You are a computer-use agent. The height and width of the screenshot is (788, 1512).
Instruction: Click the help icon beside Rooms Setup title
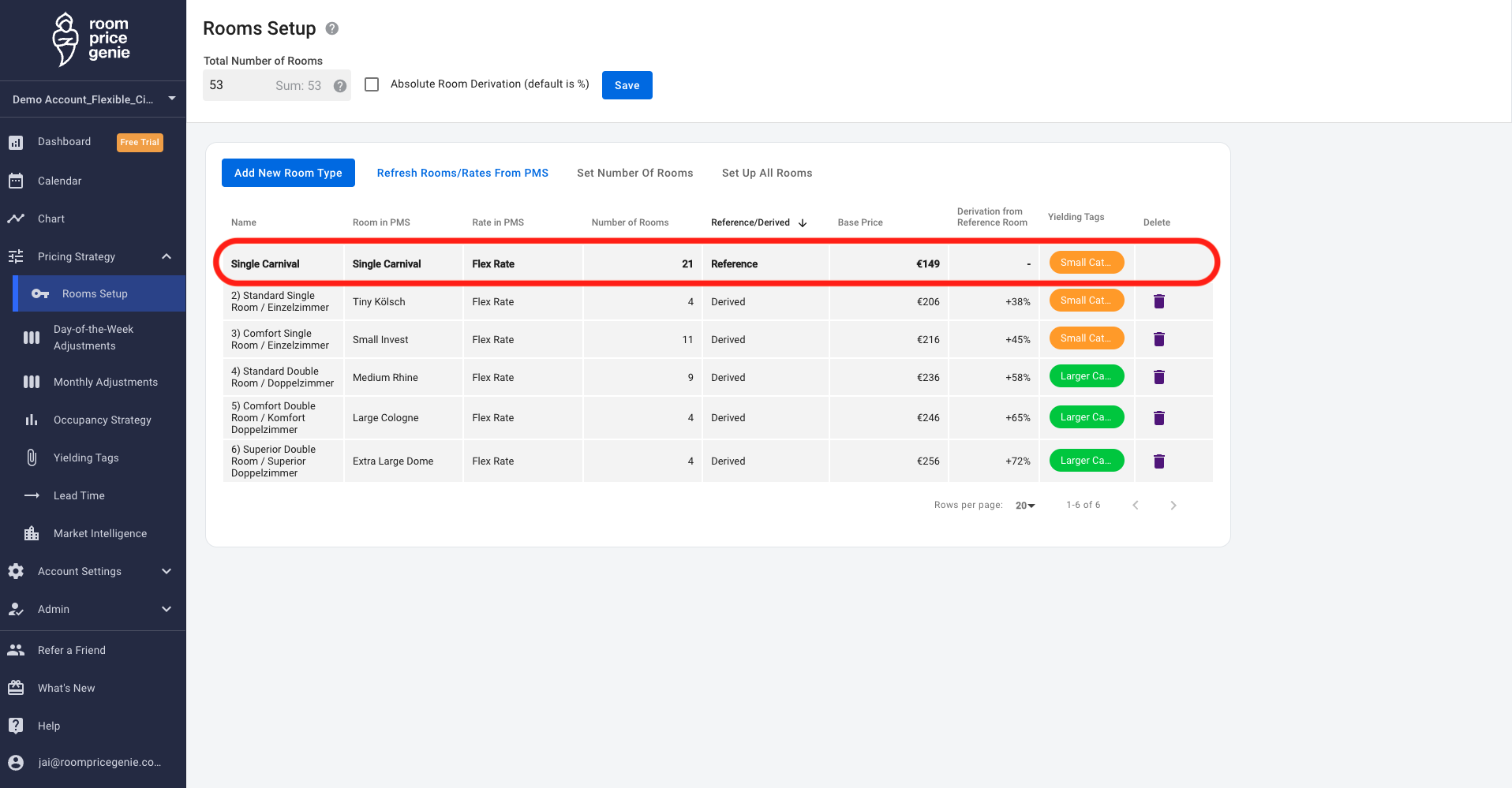click(x=332, y=28)
